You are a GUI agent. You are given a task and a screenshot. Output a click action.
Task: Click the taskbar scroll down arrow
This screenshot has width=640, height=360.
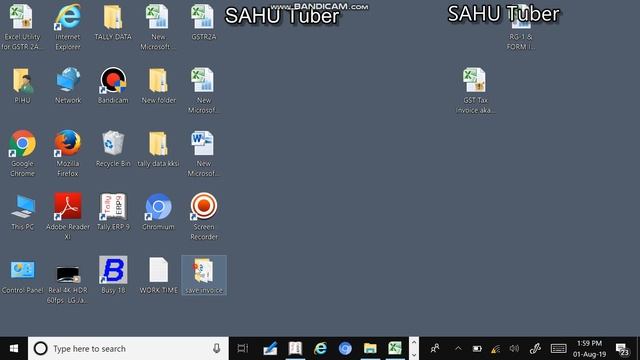point(414,354)
